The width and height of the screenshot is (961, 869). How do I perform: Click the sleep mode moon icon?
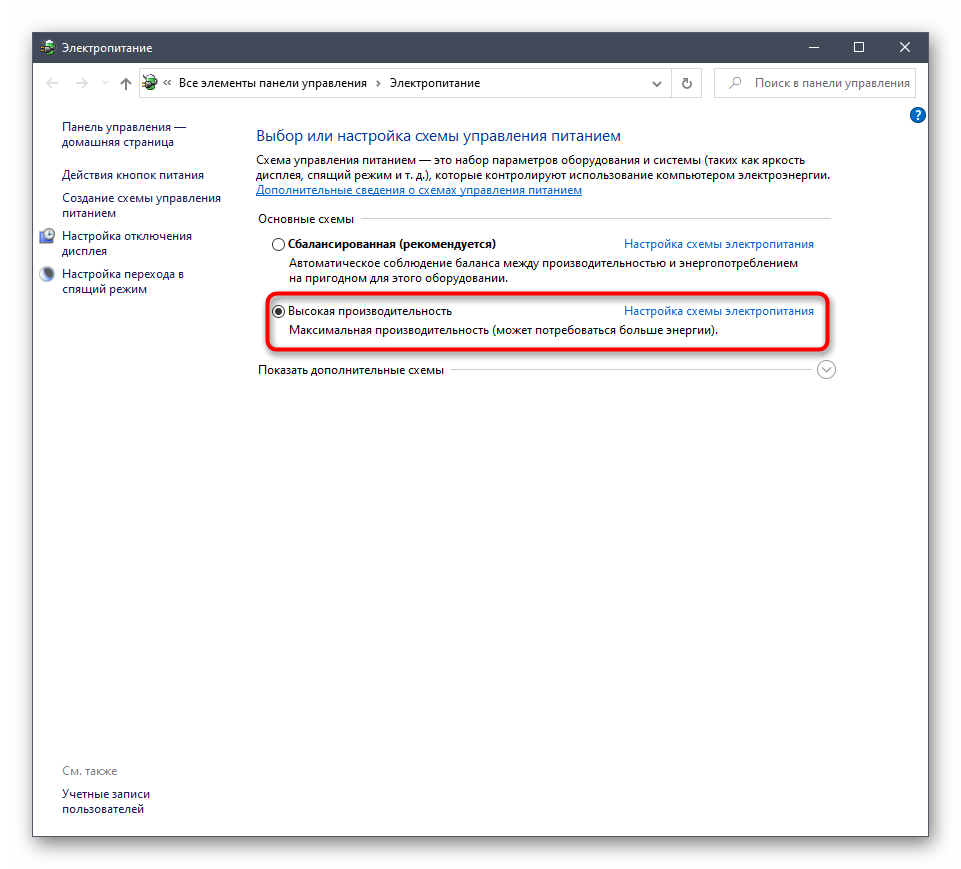48,274
